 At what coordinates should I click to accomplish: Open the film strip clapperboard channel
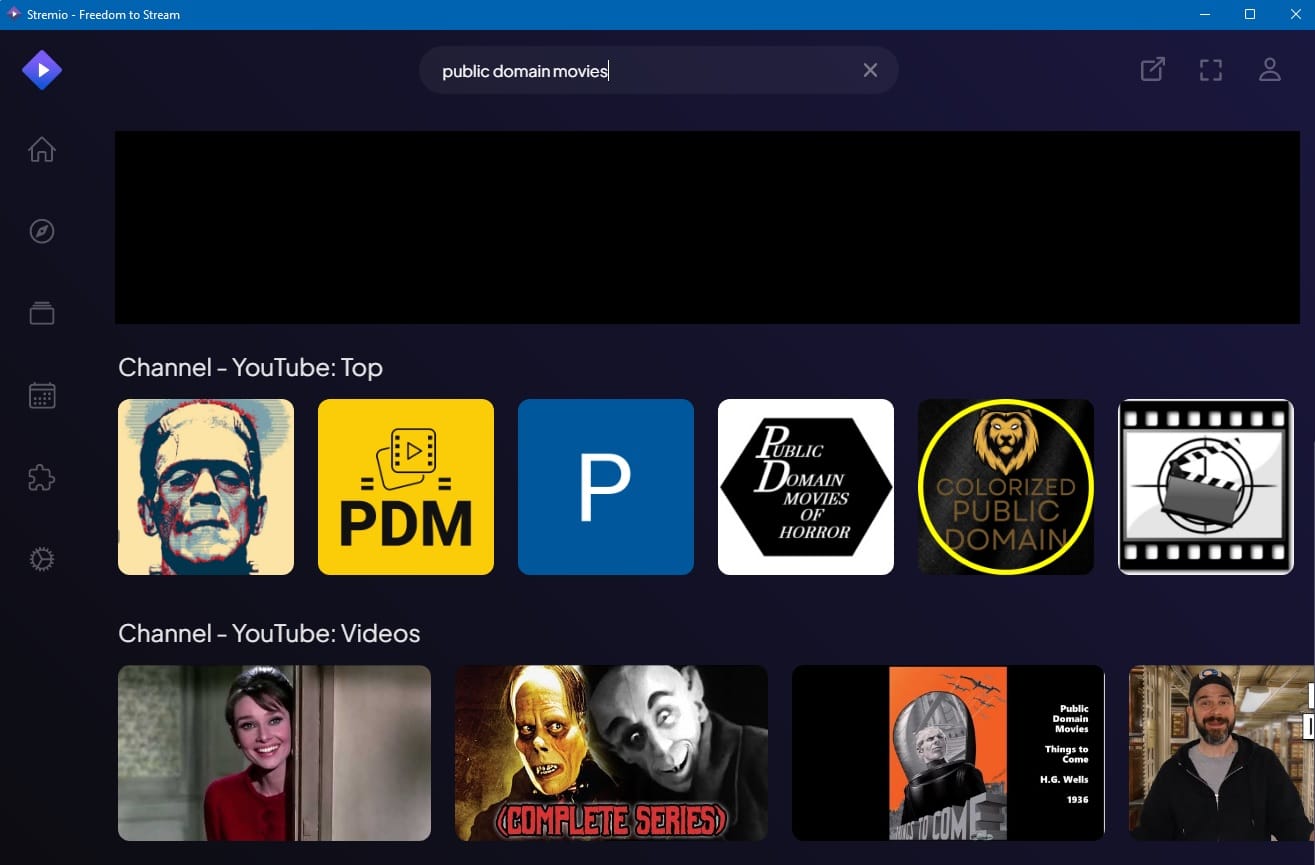point(1206,487)
